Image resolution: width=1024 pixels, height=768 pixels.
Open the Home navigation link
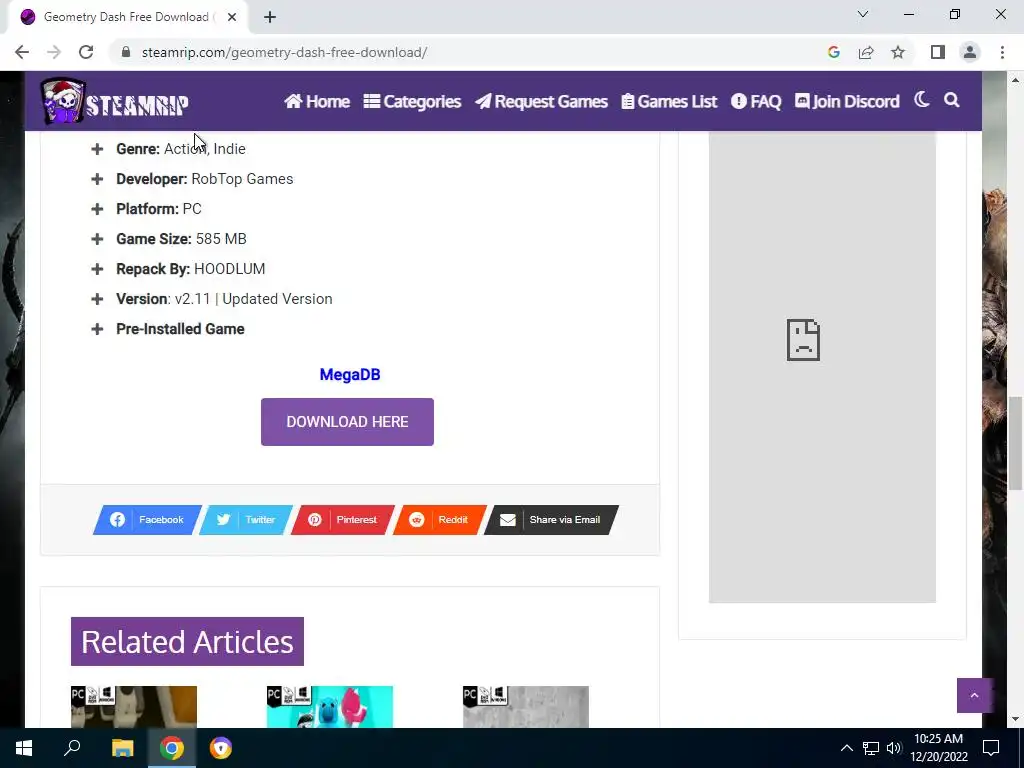(317, 101)
